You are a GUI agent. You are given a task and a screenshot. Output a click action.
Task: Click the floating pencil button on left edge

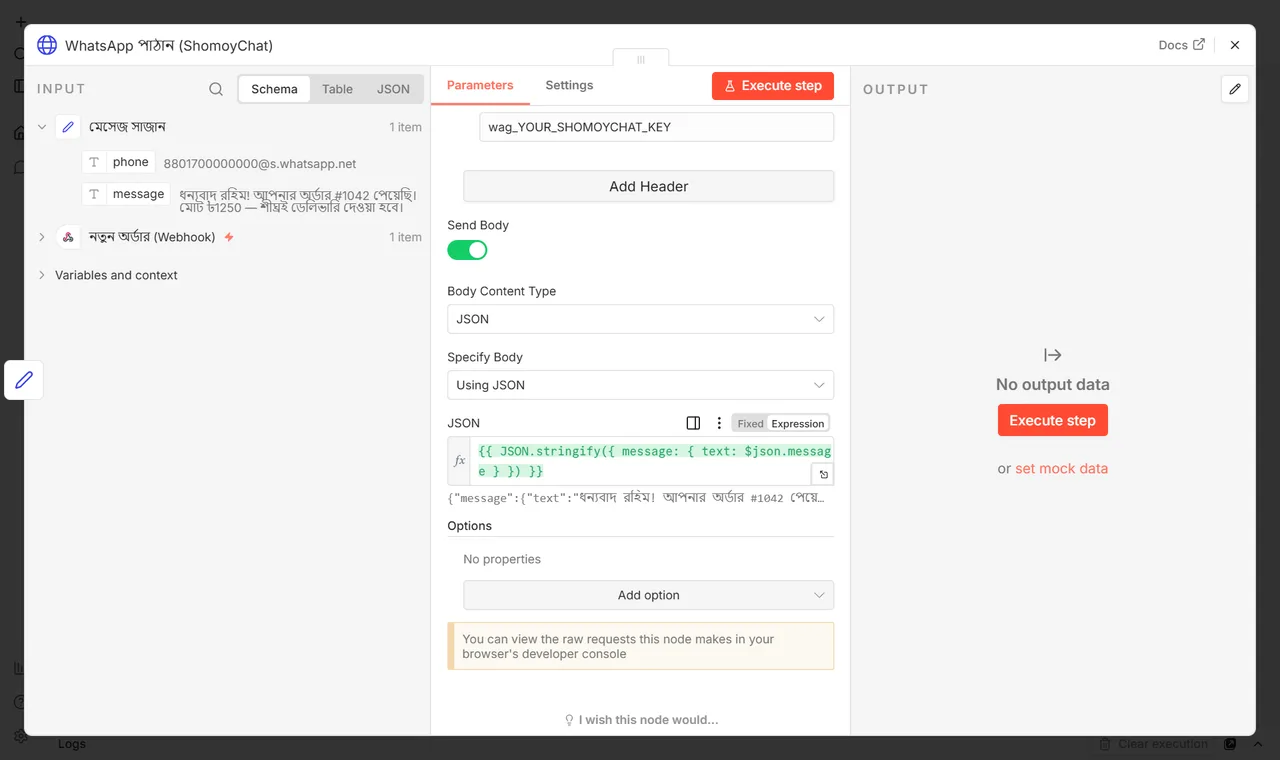point(24,380)
